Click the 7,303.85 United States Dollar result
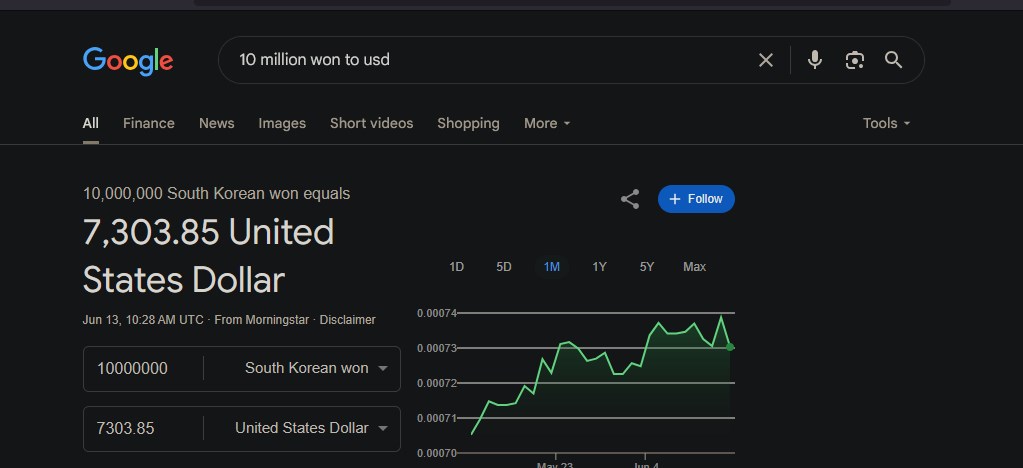The height and width of the screenshot is (468, 1023). point(208,256)
